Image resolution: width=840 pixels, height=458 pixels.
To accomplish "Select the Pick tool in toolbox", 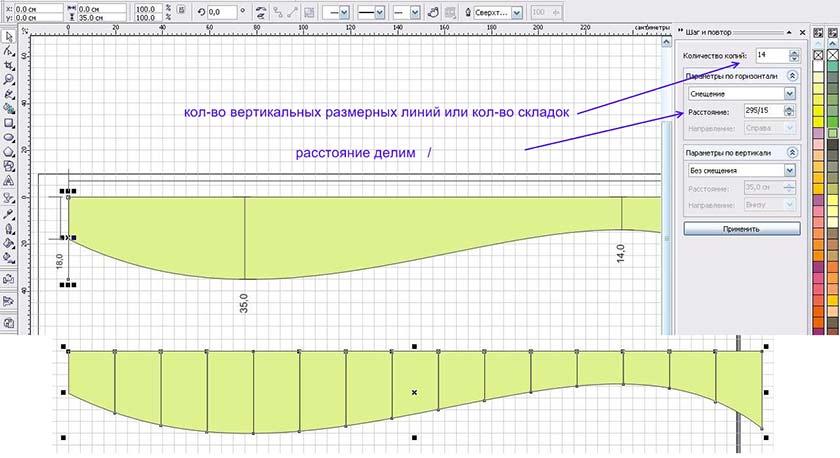I will 8,35.
